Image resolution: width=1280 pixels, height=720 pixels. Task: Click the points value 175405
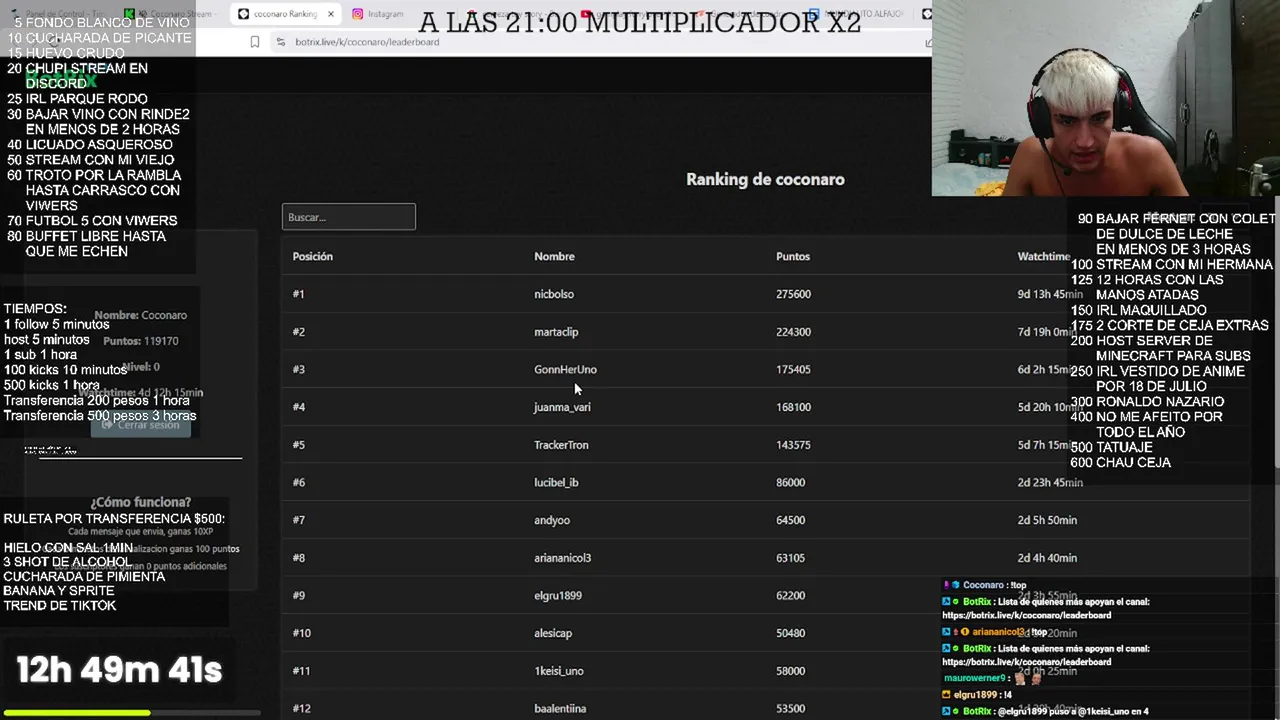(793, 370)
